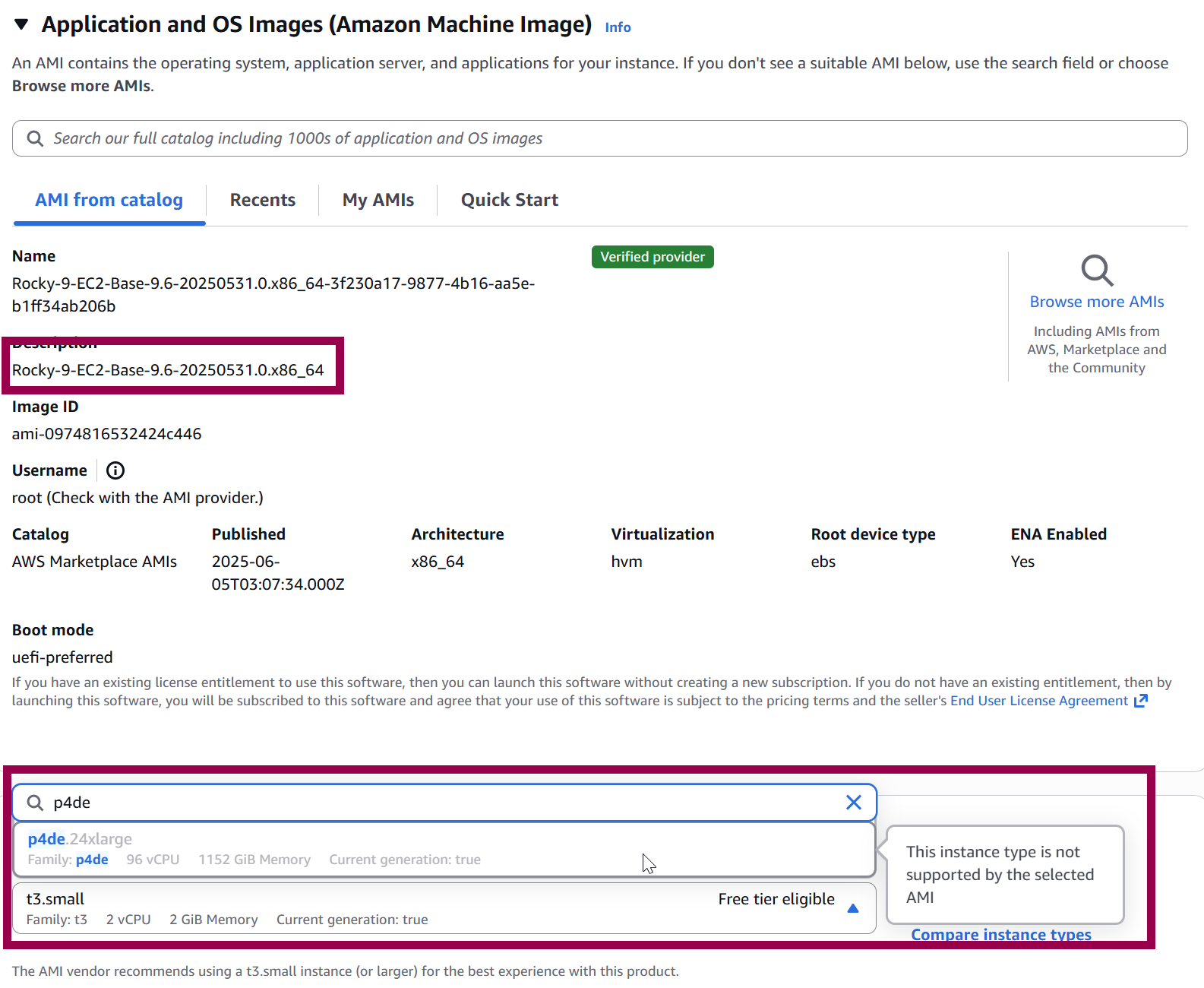Viewport: 1204px width, 988px height.
Task: Click the external link icon after License Agreement
Action: tap(1140, 701)
